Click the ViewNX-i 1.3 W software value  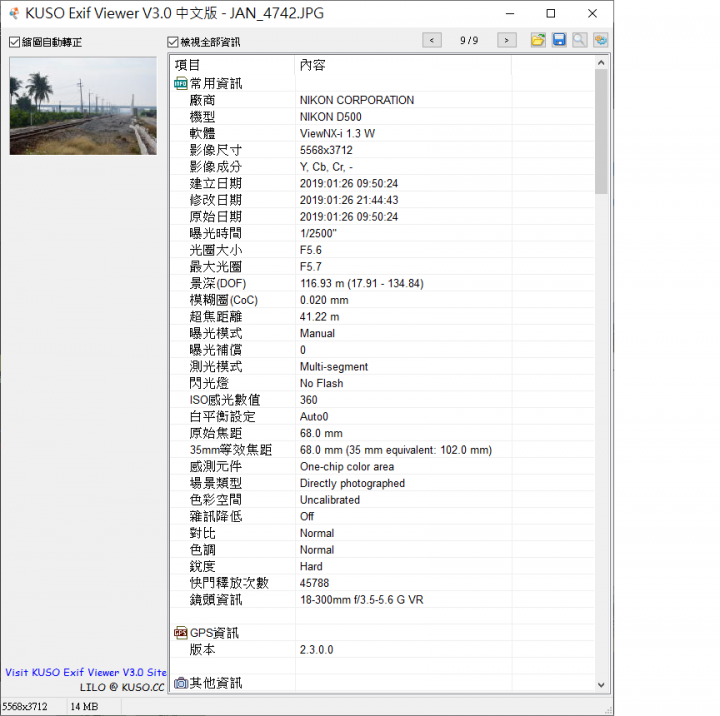[337, 134]
